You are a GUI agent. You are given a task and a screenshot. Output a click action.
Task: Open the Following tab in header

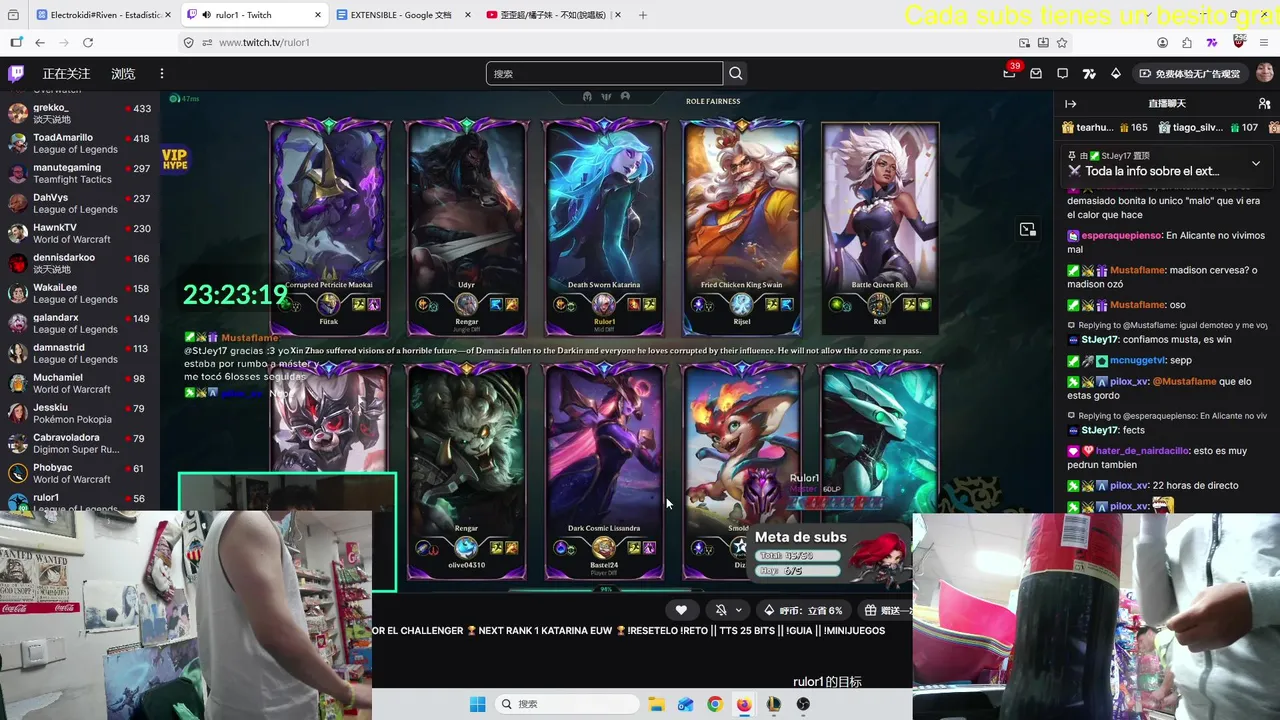click(x=66, y=73)
